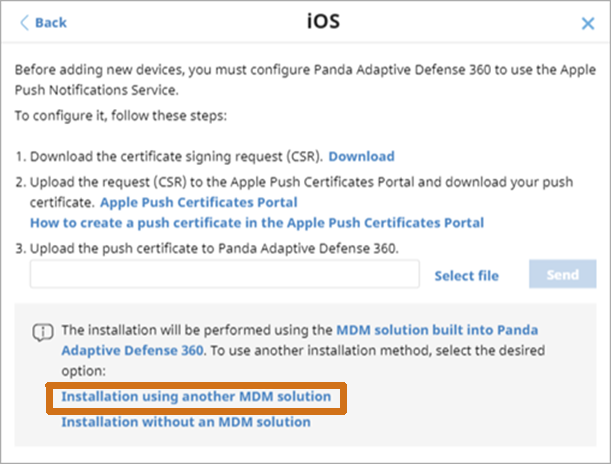Click the 'To configure it, follow these steps' text
This screenshot has width=611, height=464.
point(121,116)
